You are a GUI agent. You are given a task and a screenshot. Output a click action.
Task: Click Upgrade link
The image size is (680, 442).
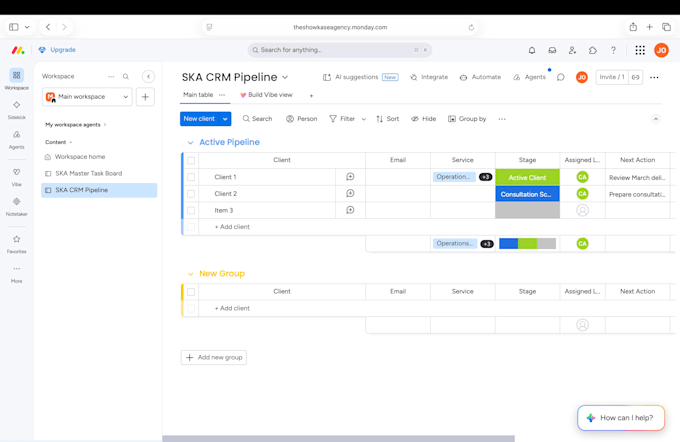click(x=57, y=50)
